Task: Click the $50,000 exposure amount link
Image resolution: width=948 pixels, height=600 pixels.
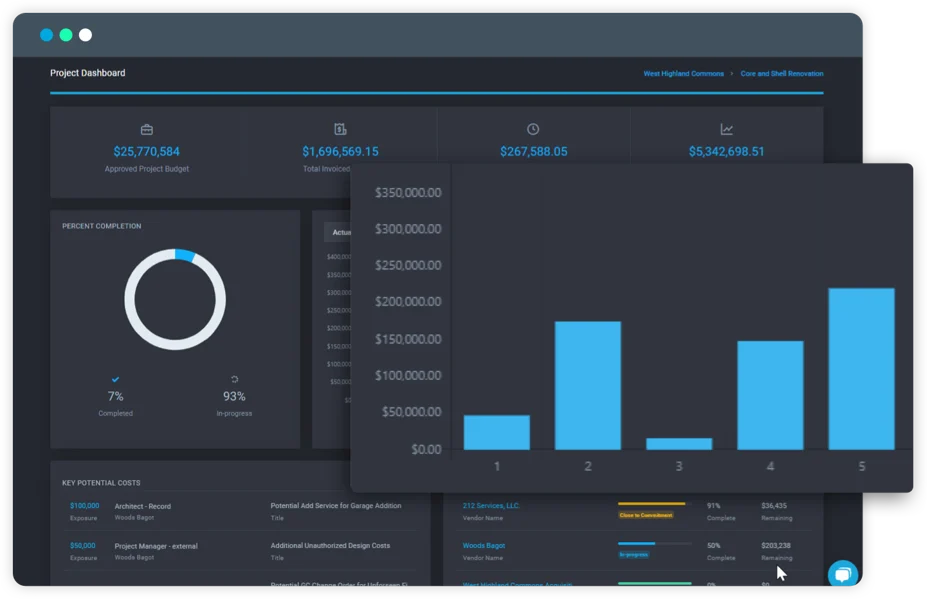Action: [x=82, y=546]
